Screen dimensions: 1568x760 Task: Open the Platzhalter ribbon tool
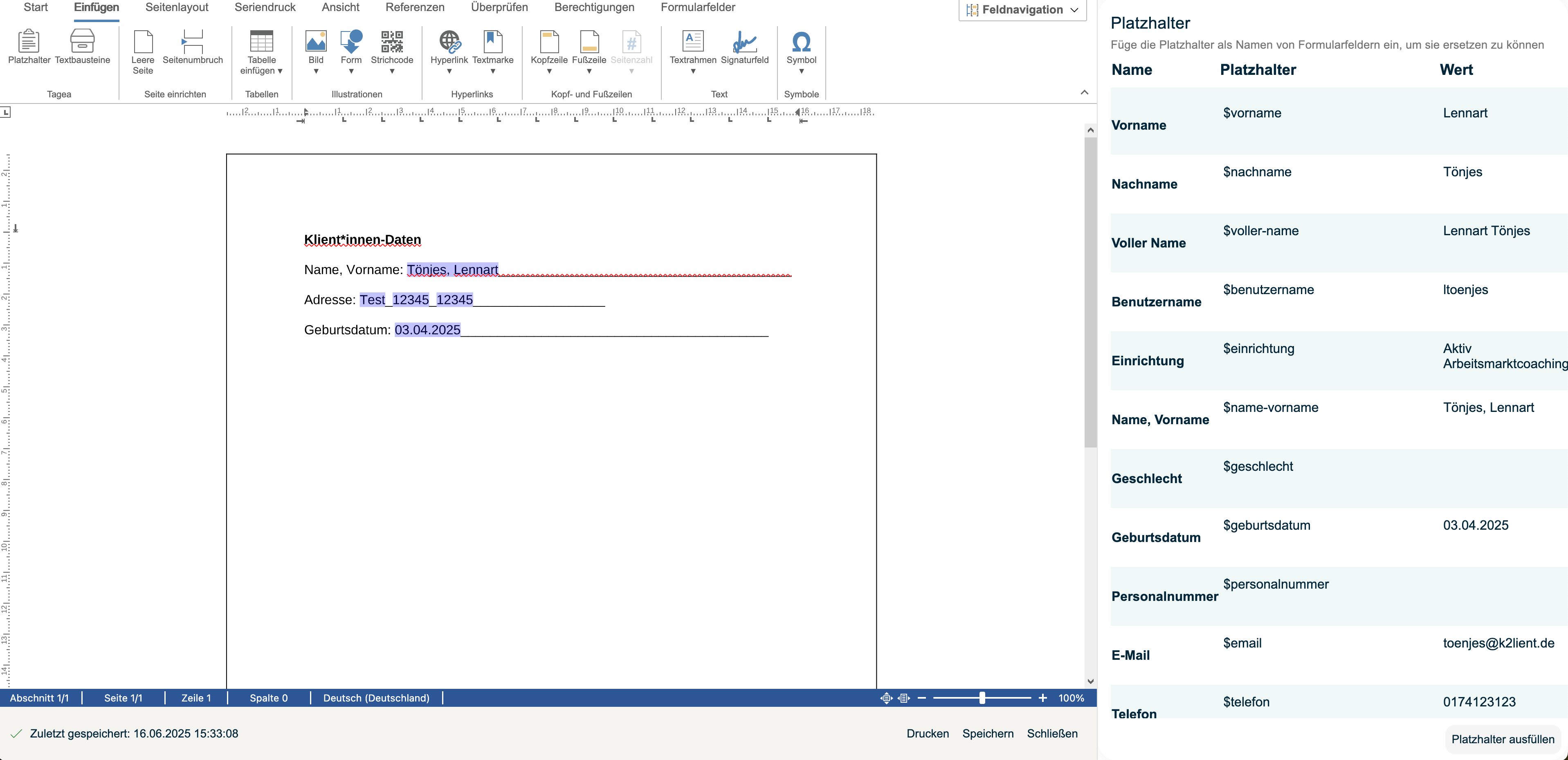tap(29, 46)
